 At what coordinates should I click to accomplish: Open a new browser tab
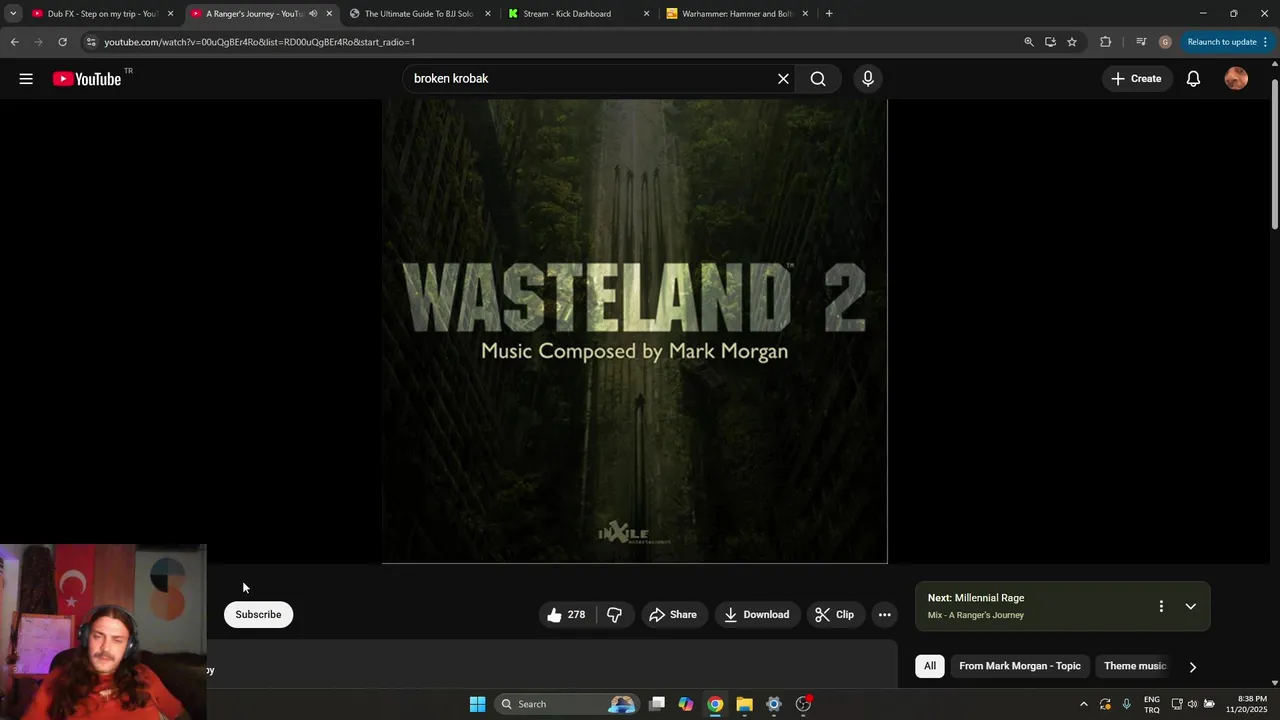pos(829,14)
